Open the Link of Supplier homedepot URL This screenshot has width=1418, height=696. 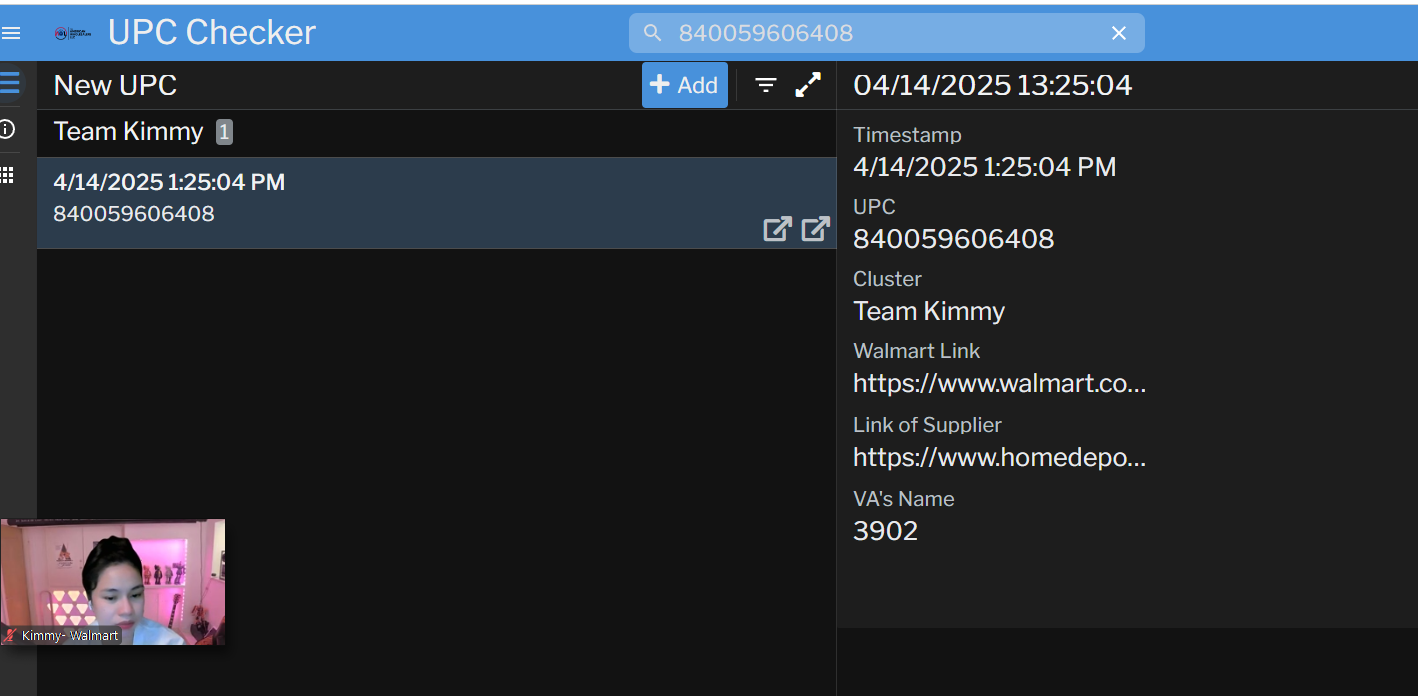[999, 457]
